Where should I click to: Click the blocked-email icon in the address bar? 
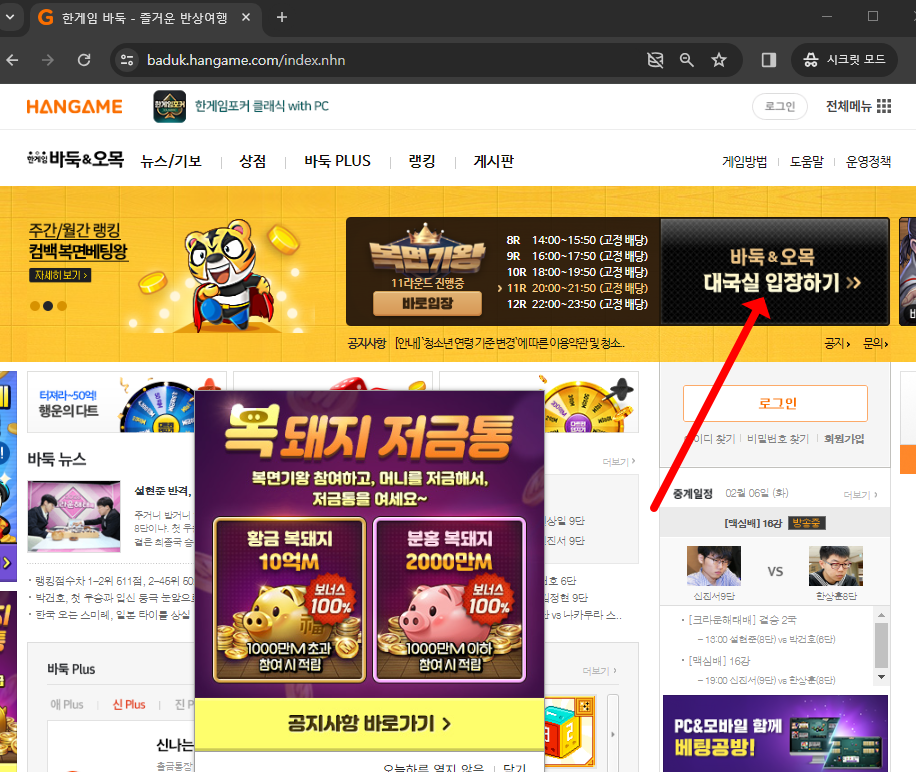[x=655, y=60]
